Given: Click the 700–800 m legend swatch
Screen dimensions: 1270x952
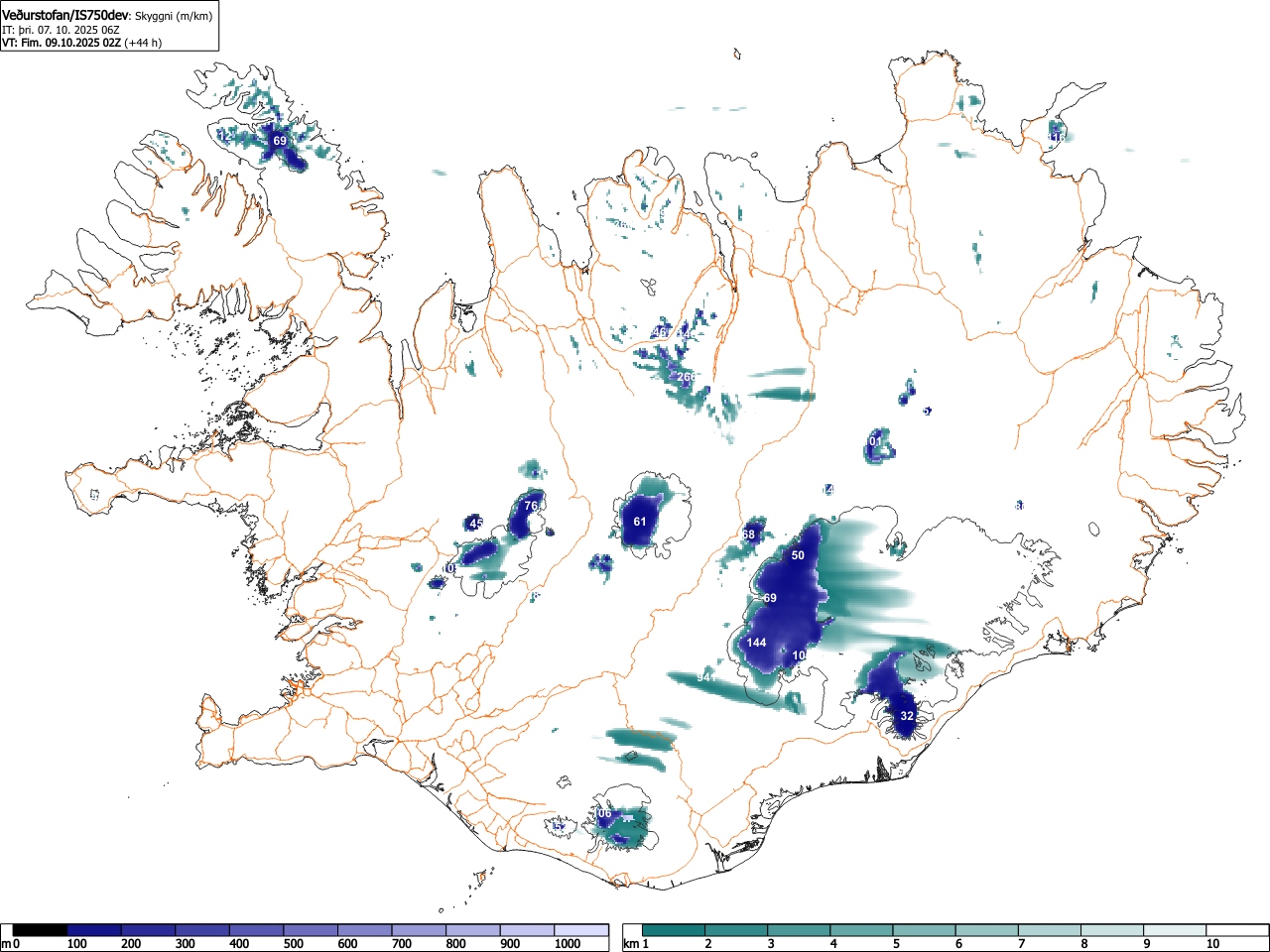Looking at the screenshot, I should (419, 930).
